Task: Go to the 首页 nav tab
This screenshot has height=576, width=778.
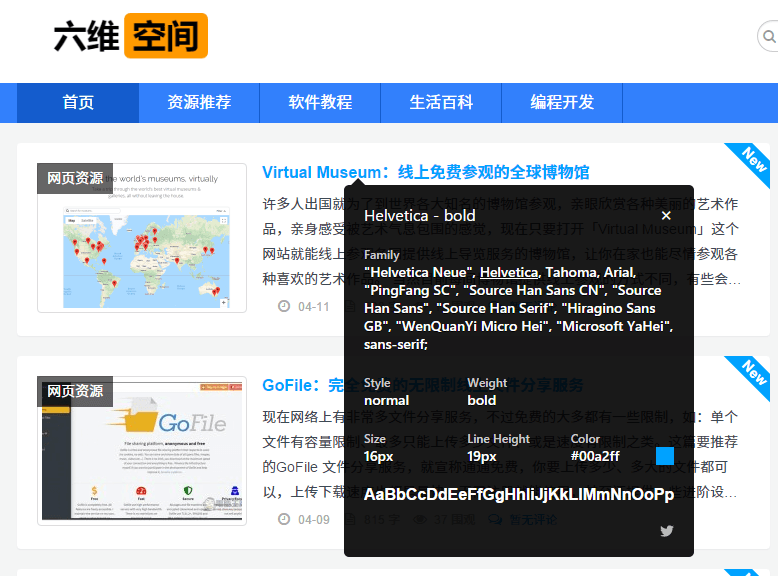Action: point(78,103)
